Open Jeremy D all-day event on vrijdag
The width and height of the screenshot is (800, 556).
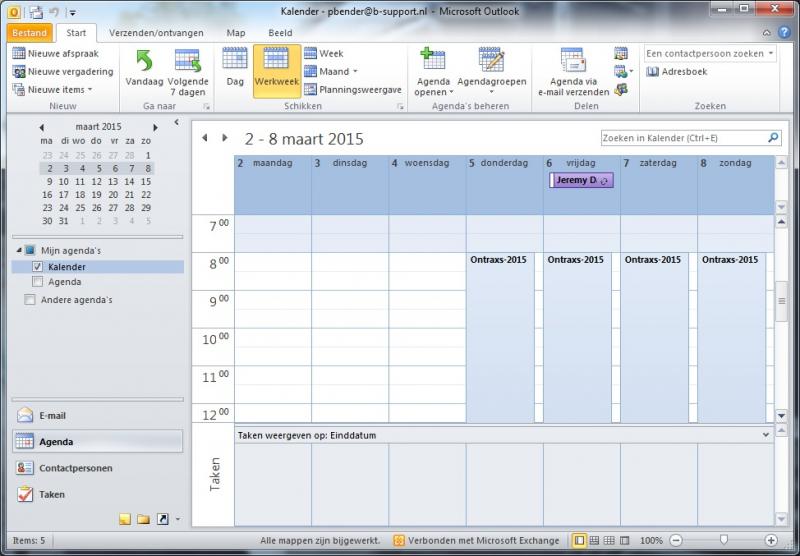tap(581, 180)
